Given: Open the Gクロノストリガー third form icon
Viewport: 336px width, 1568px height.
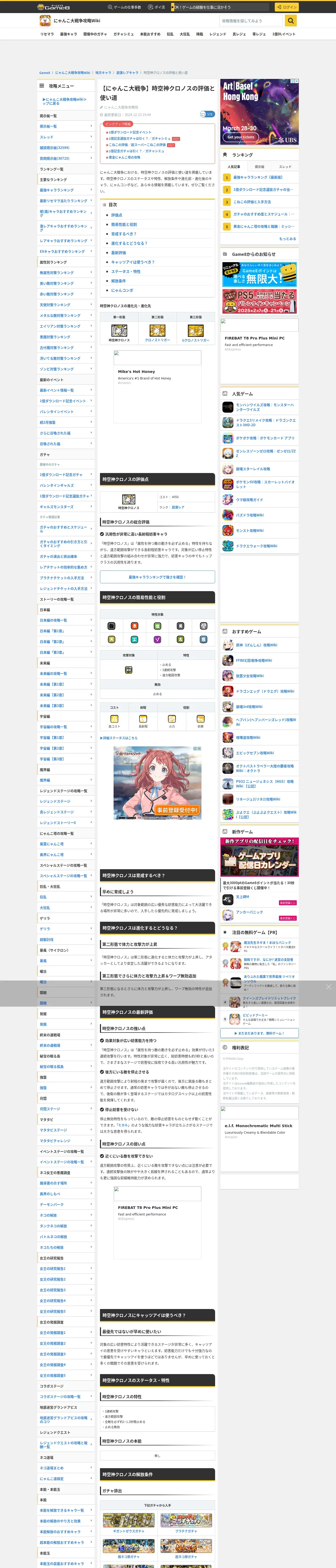Looking at the screenshot, I should point(196,331).
